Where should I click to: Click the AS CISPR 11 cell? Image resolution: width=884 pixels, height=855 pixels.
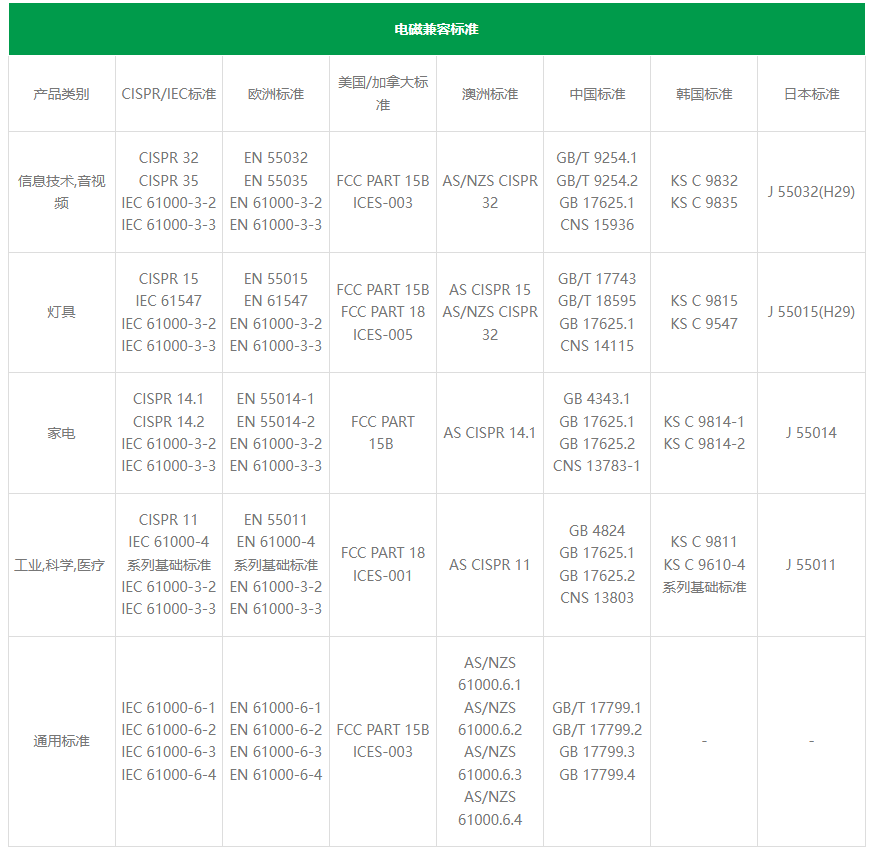[489, 565]
